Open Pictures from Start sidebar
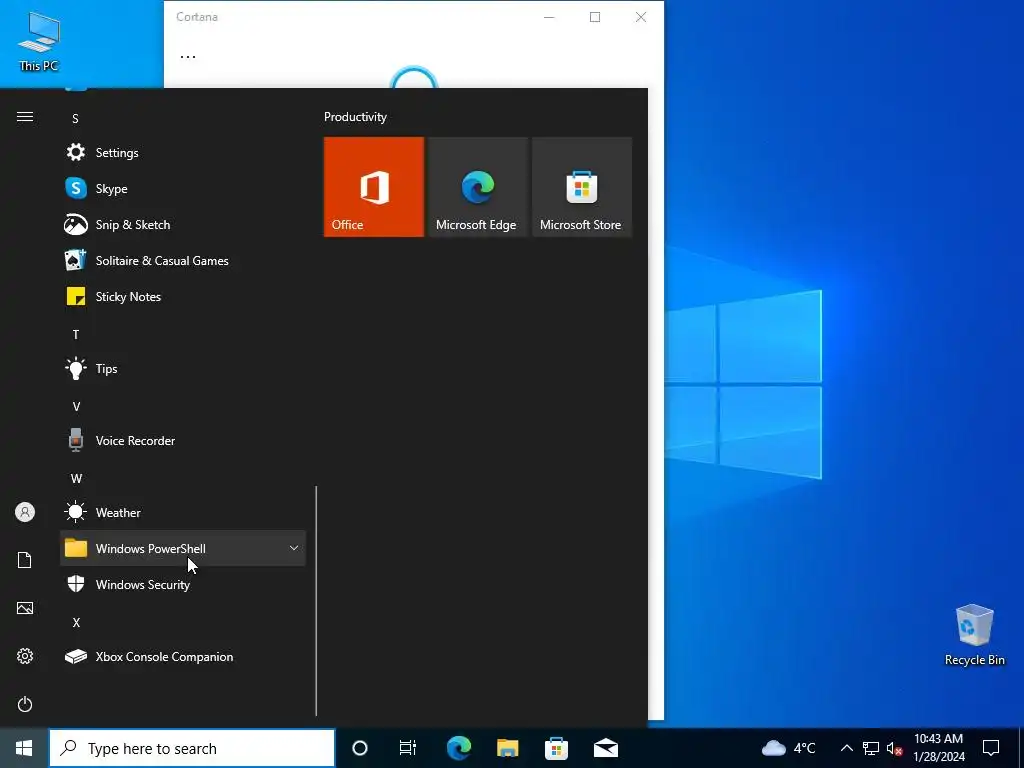 [25, 608]
